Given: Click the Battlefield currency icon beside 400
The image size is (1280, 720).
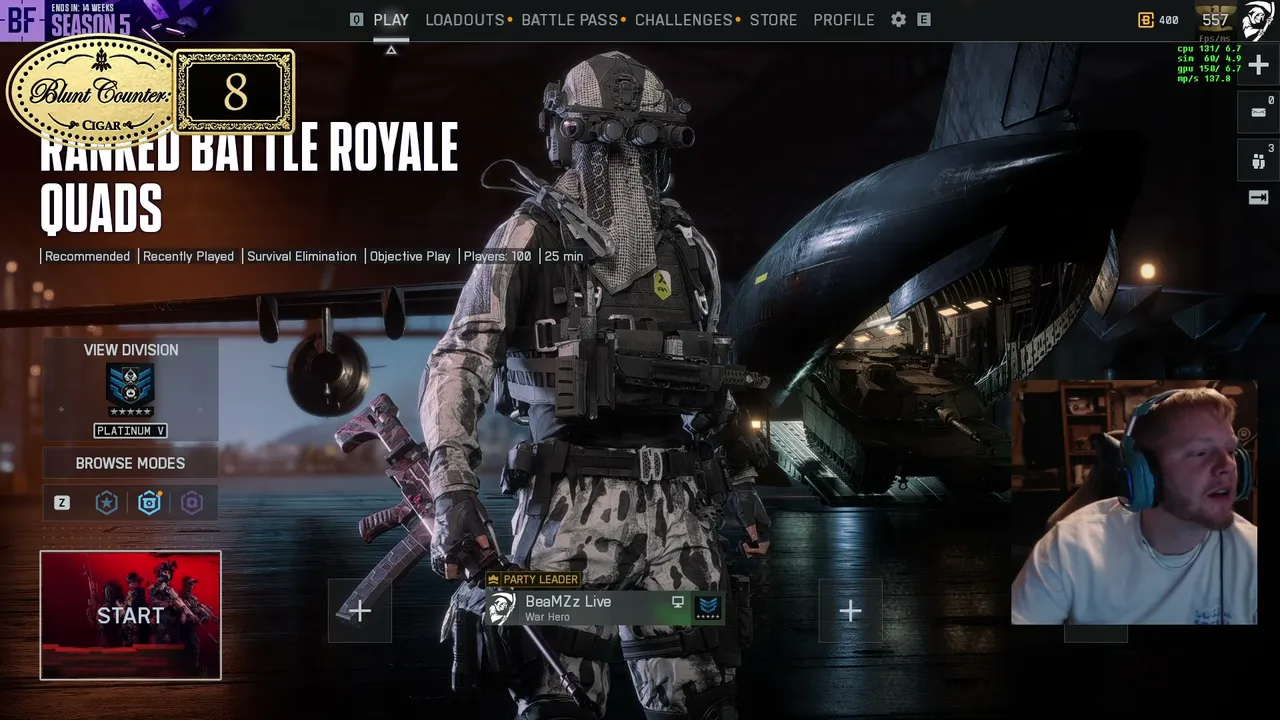Looking at the screenshot, I should (1146, 20).
